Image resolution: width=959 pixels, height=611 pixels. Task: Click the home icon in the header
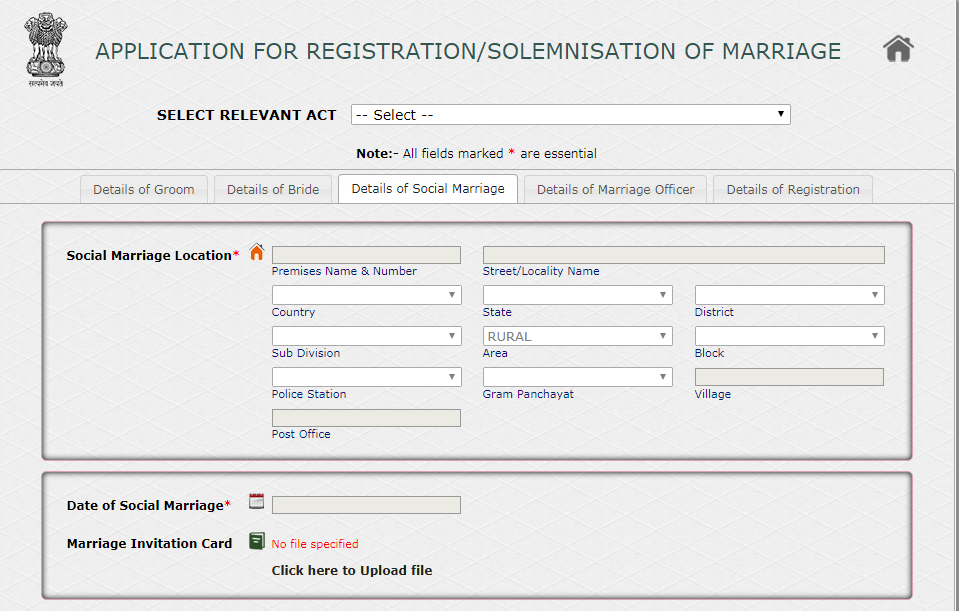point(897,47)
